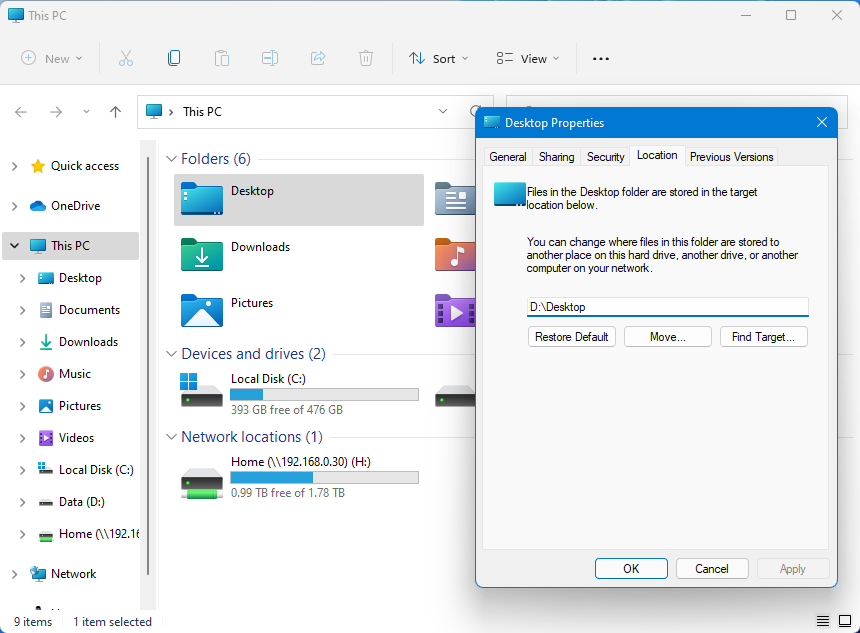Viewport: 860px width, 633px height.
Task: Select the Rename icon in the toolbar
Action: click(270, 58)
